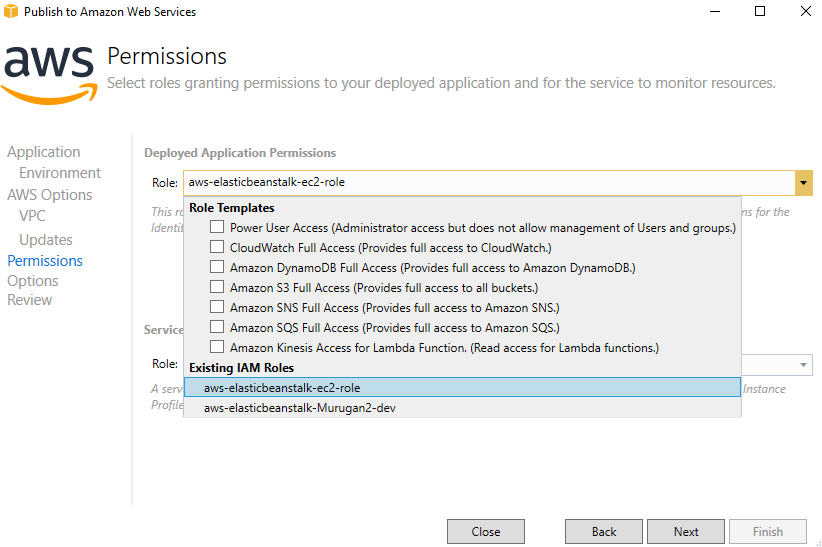Check the Amazon SQS Full Access template
Image resolution: width=822 pixels, height=547 pixels.
click(217, 327)
